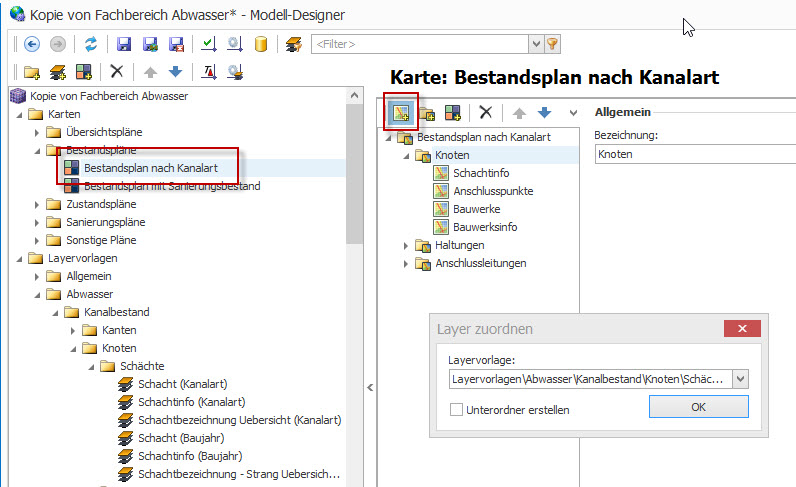
Task: Click the yellow database cylinder icon
Action: (261, 44)
